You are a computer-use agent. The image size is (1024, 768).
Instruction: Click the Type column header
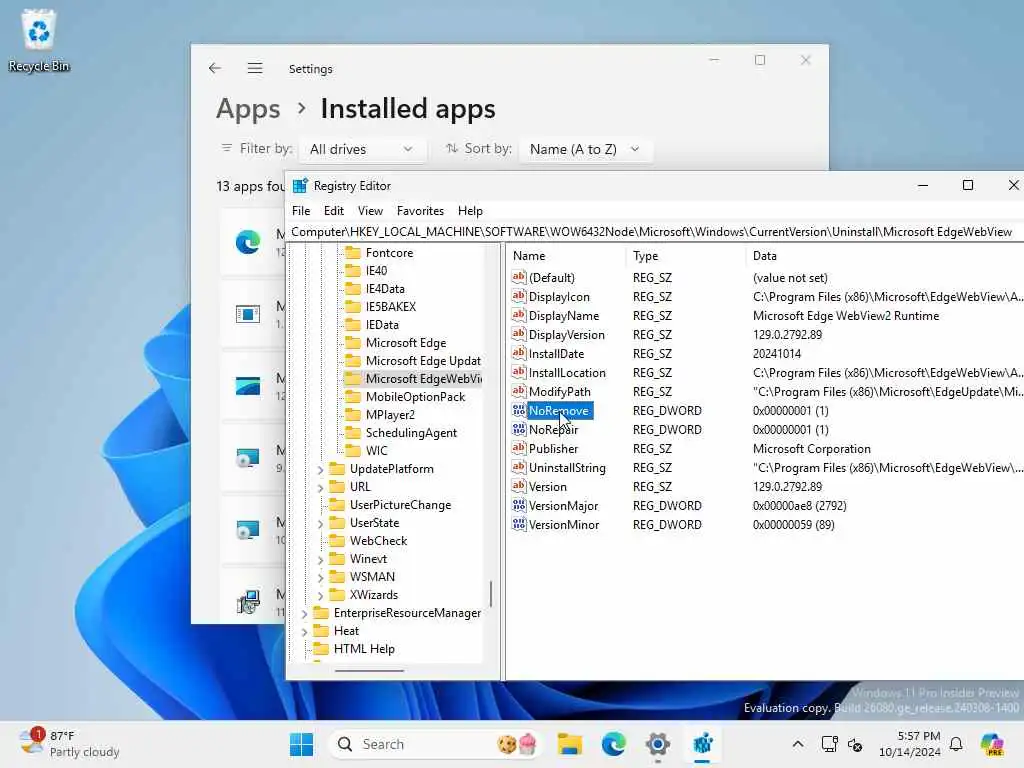tap(686, 256)
